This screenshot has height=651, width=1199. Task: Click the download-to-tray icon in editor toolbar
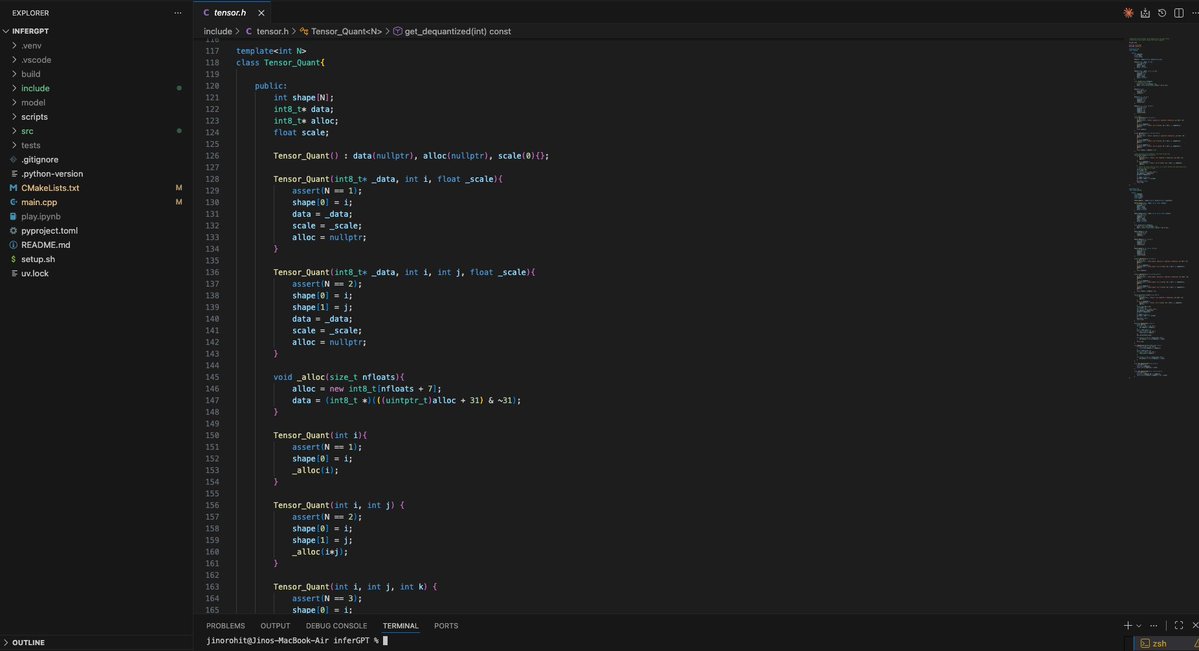click(x=1145, y=13)
